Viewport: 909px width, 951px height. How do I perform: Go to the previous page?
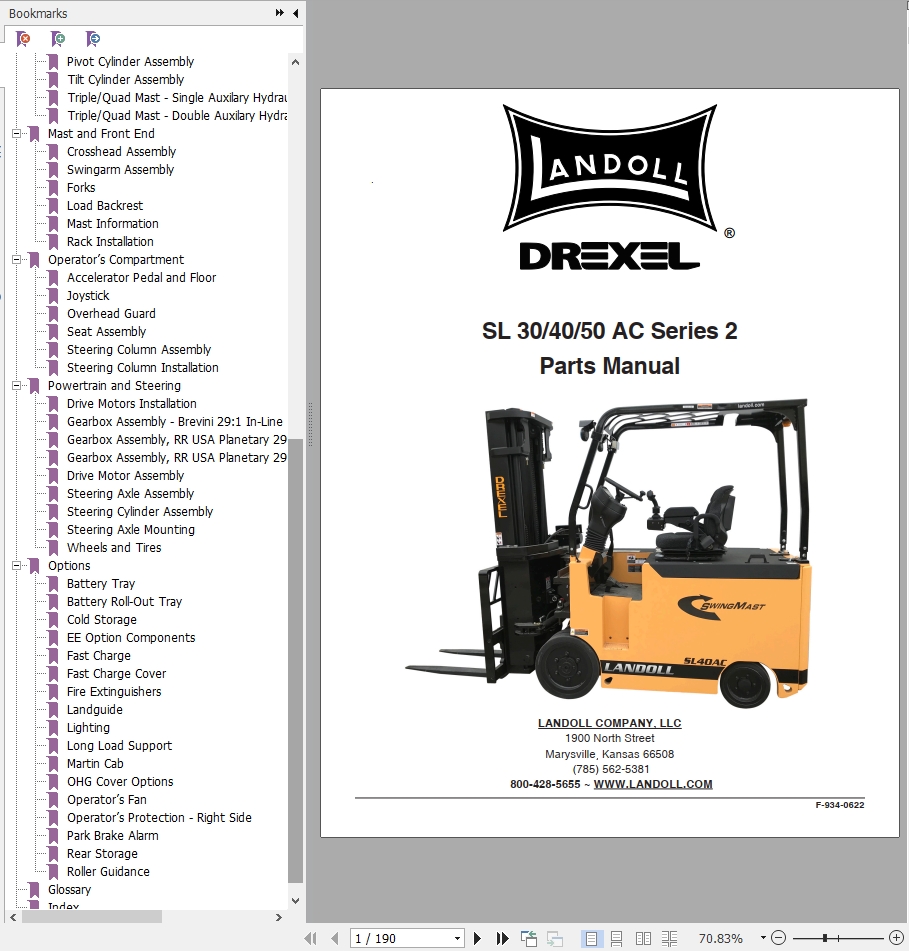click(334, 938)
